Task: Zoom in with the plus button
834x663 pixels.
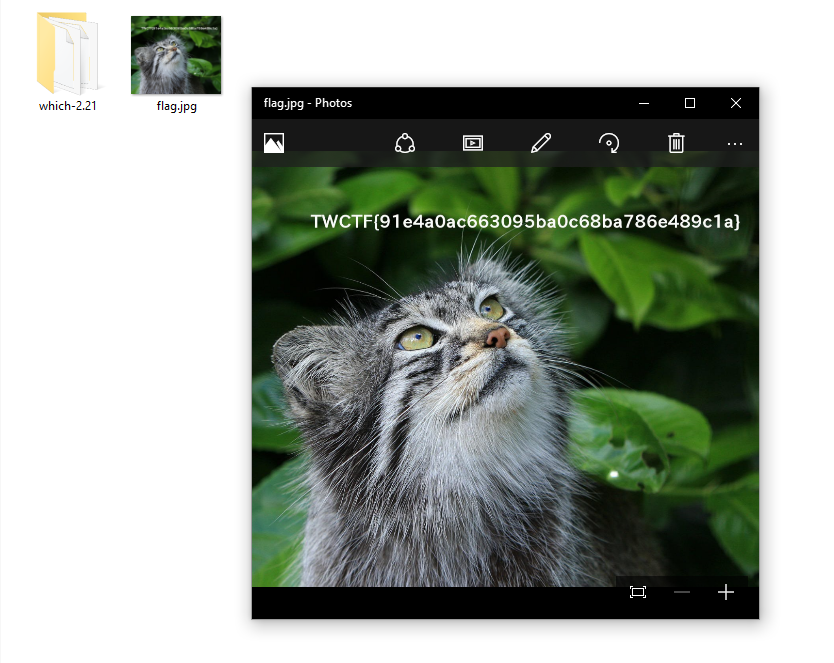Action: click(x=726, y=592)
